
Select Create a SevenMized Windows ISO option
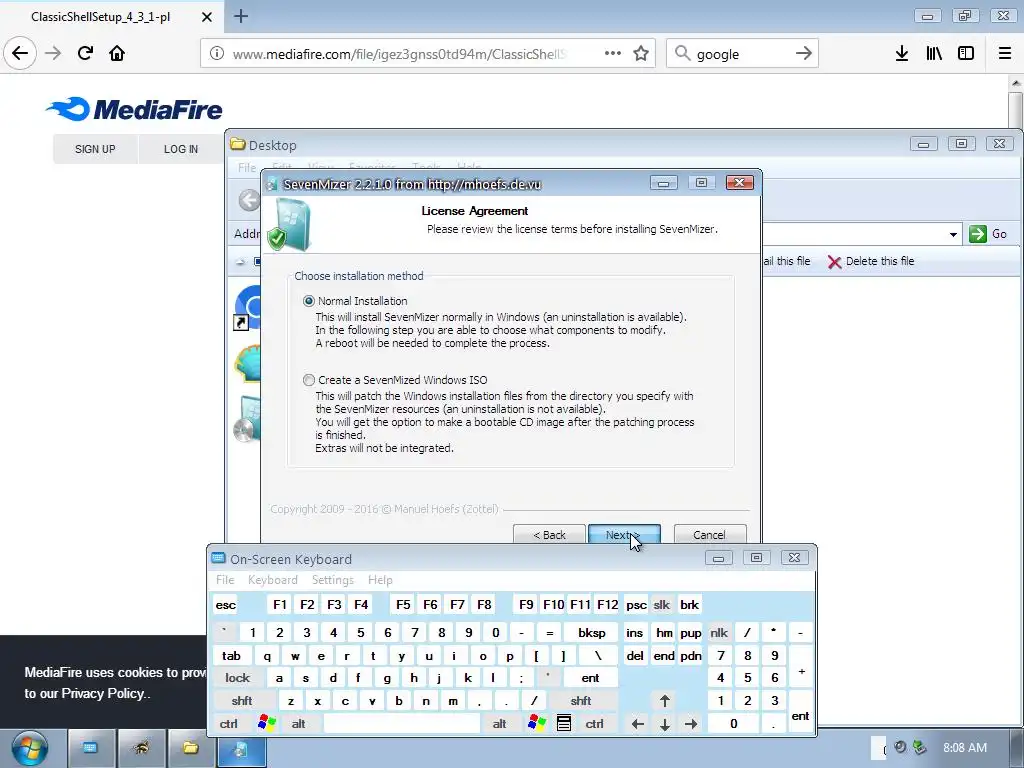click(x=309, y=380)
